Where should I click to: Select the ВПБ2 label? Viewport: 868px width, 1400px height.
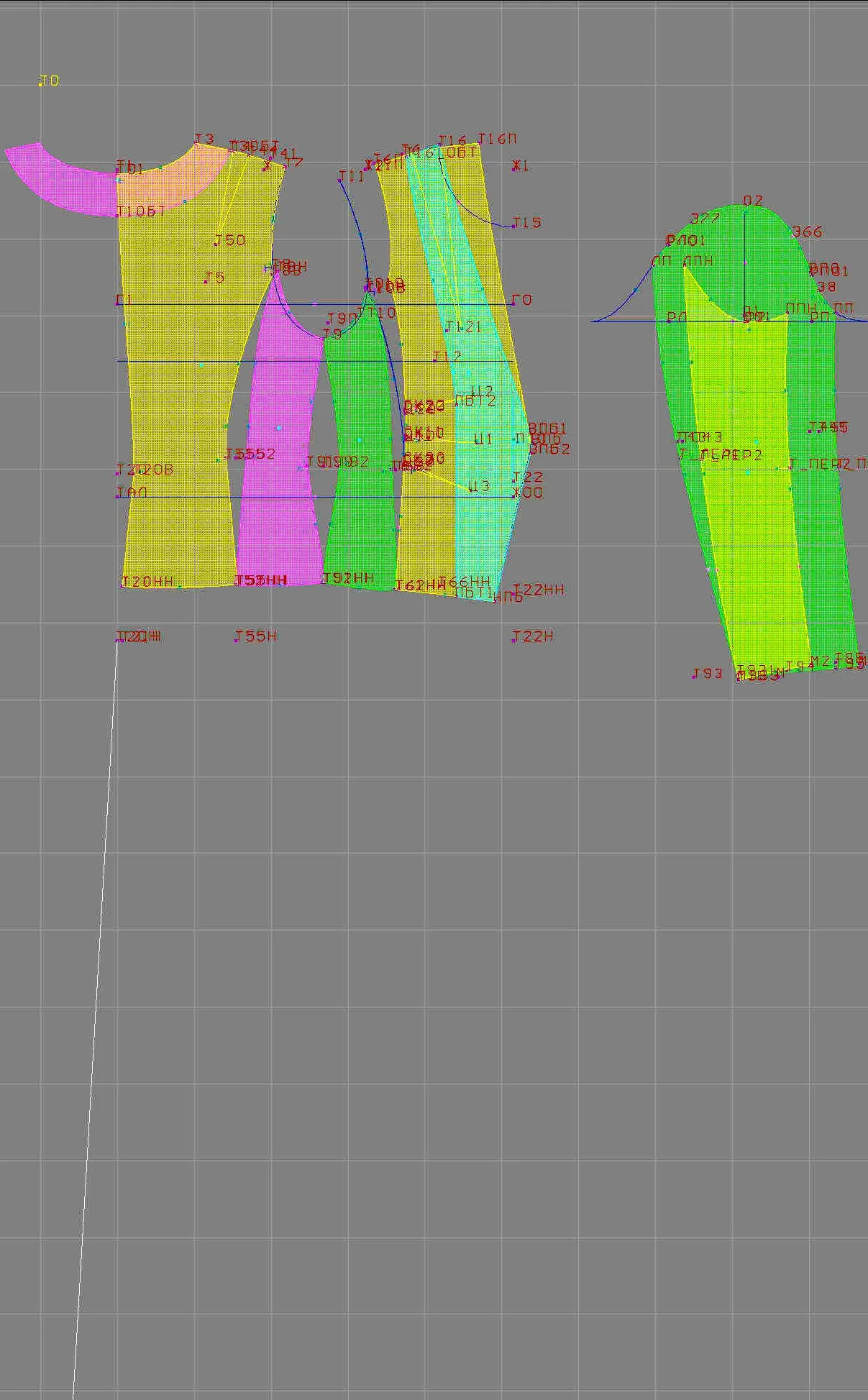click(x=550, y=449)
